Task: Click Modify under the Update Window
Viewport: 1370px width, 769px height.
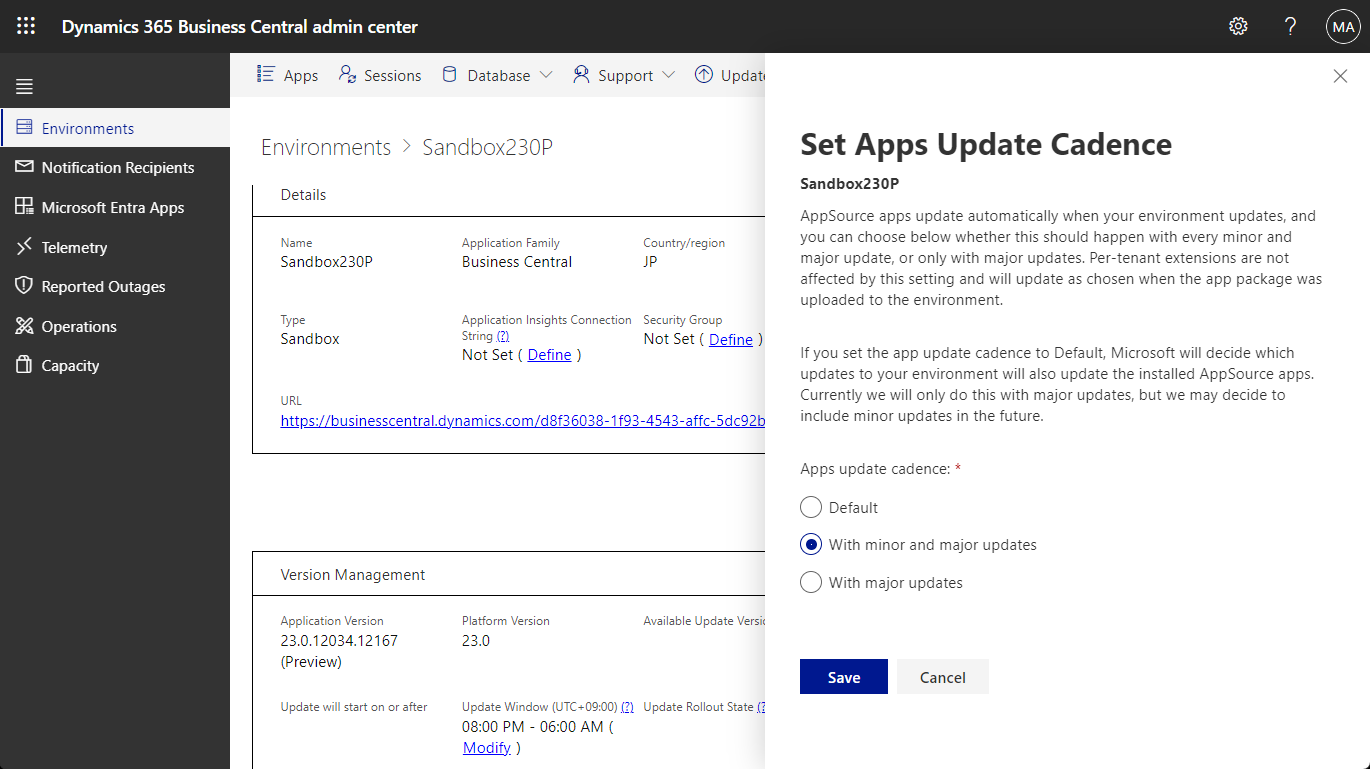Action: (x=486, y=747)
